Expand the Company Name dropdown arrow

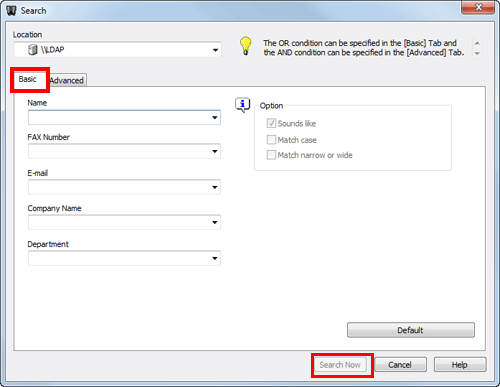pos(215,222)
